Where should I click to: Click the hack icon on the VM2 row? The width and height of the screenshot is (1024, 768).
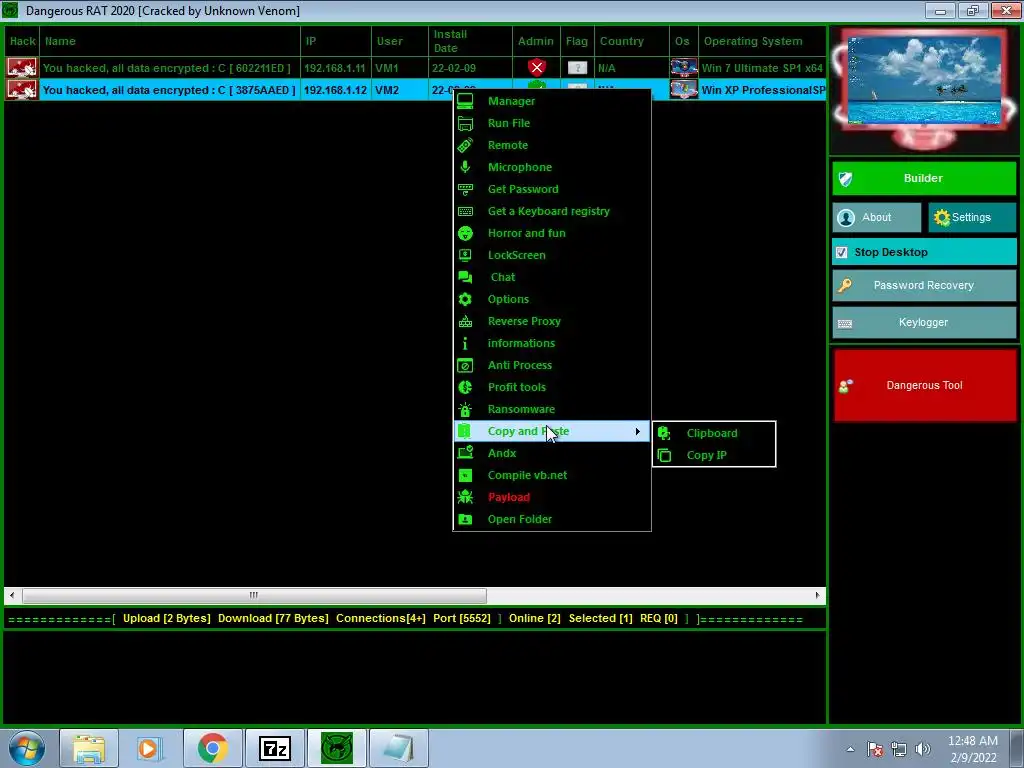(22, 89)
